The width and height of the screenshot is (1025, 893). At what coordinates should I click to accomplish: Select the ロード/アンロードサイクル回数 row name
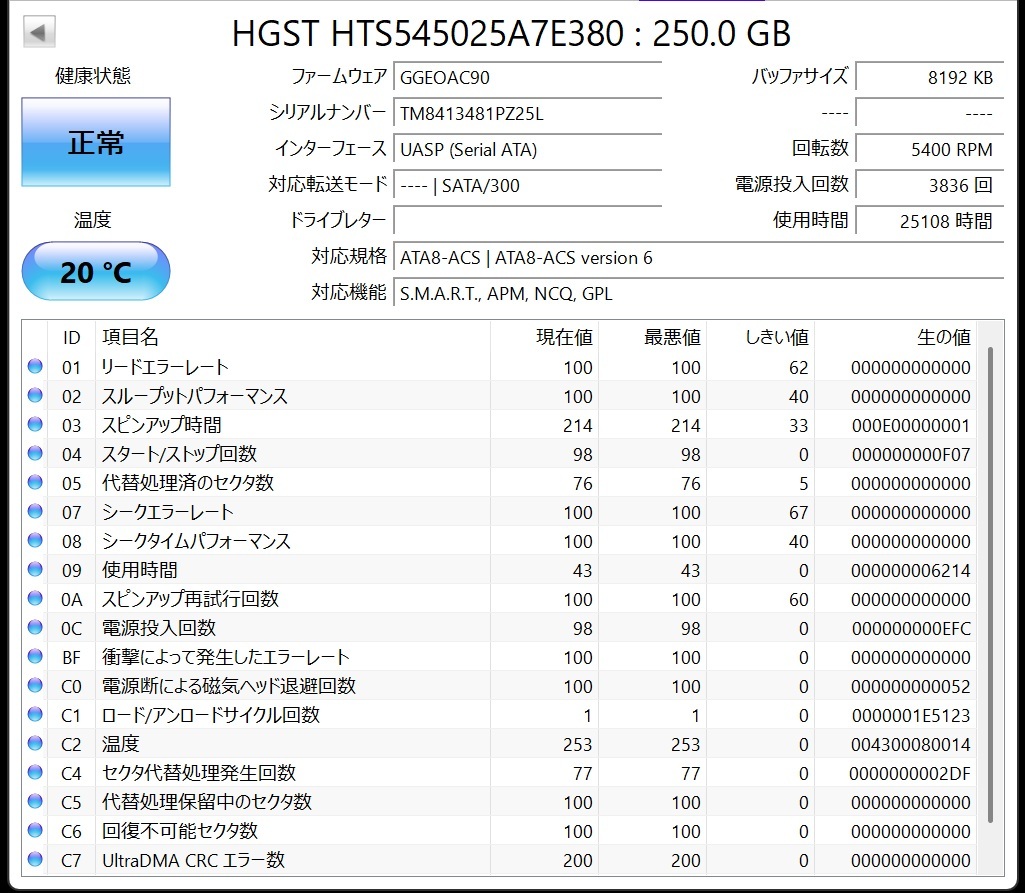[210, 715]
